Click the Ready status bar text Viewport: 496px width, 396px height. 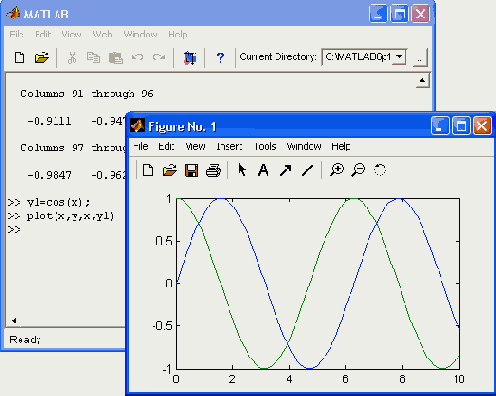pos(25,340)
